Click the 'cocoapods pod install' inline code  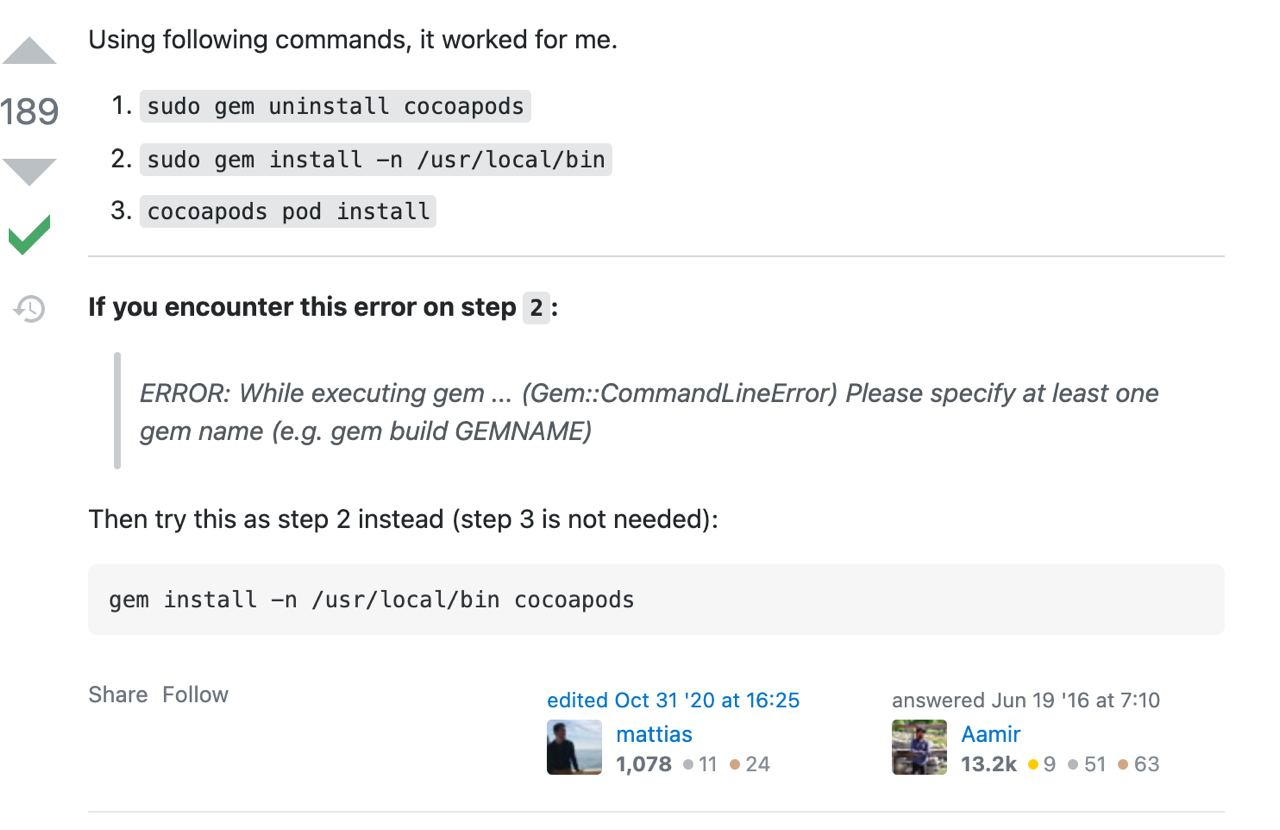coord(288,211)
